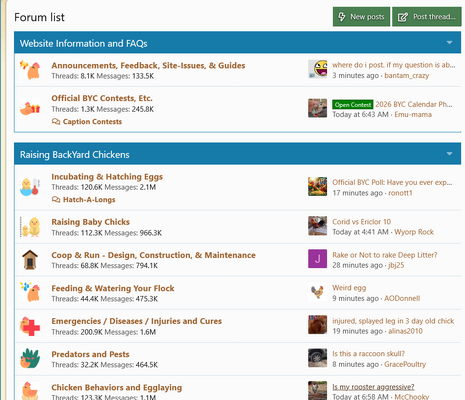Click the Raising Baby Chicks icon

pos(30,227)
